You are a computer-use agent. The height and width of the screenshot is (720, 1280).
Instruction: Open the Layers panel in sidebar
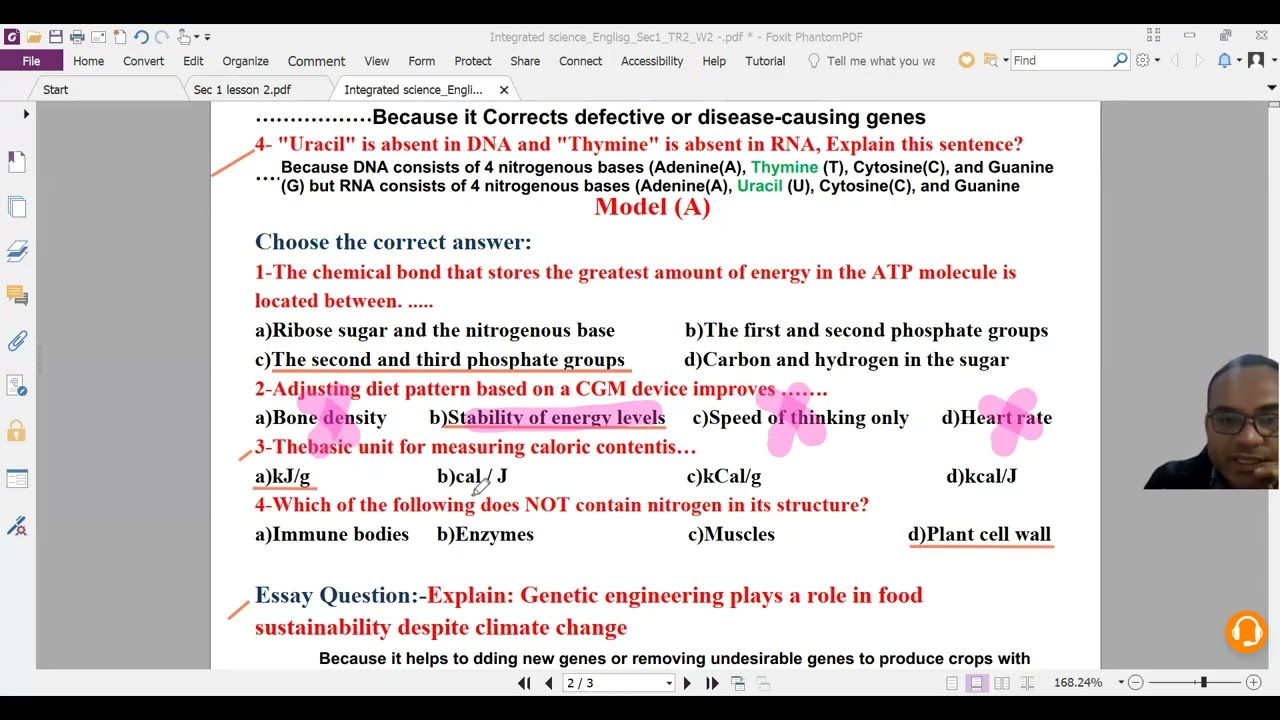[x=17, y=251]
